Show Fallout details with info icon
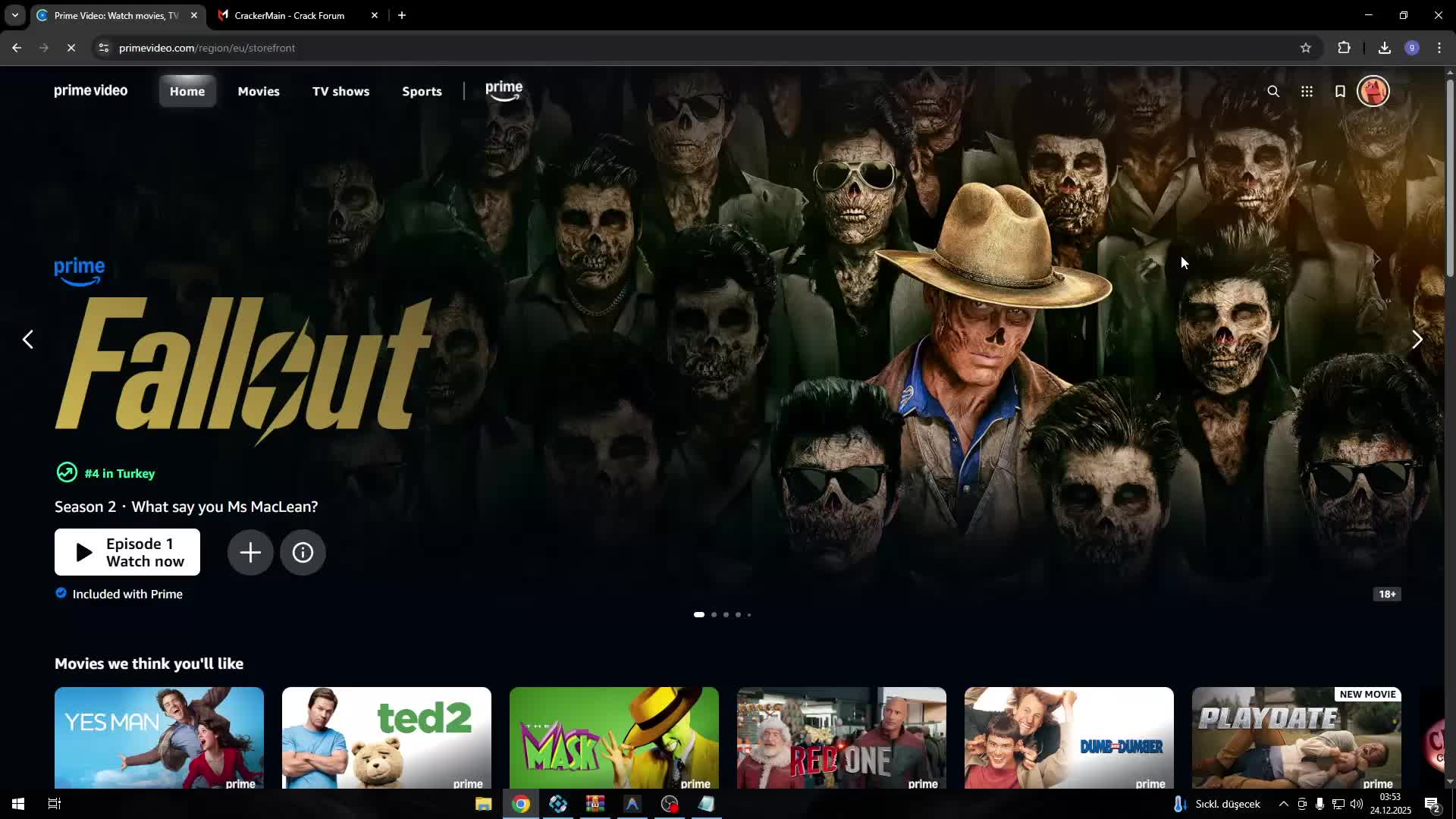Viewport: 1456px width, 819px height. pos(303,552)
